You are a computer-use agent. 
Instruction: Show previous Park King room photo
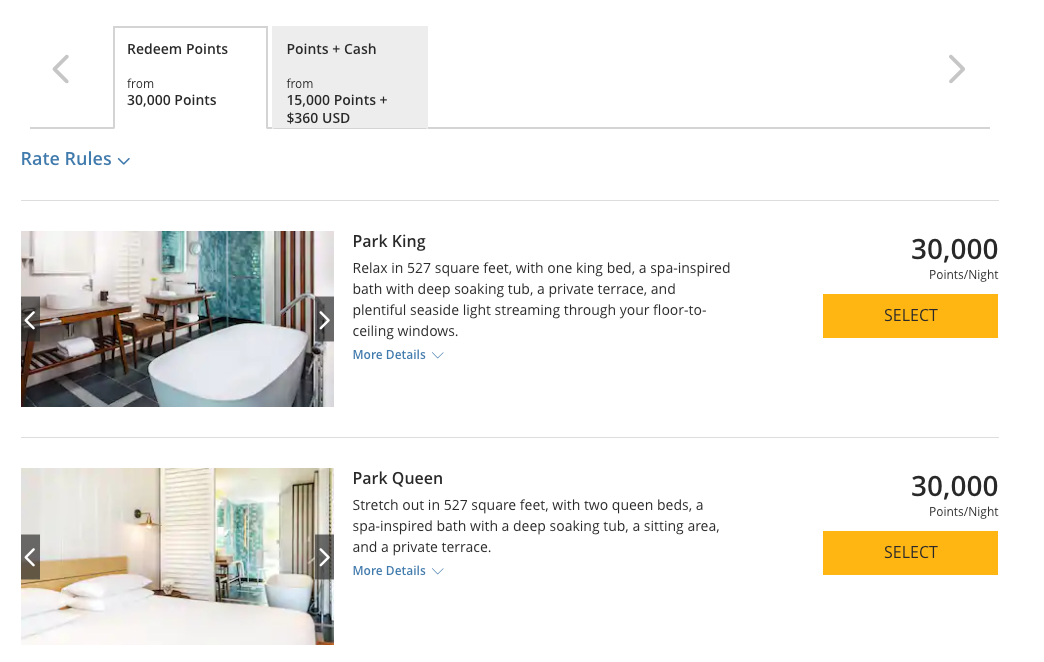point(30,320)
